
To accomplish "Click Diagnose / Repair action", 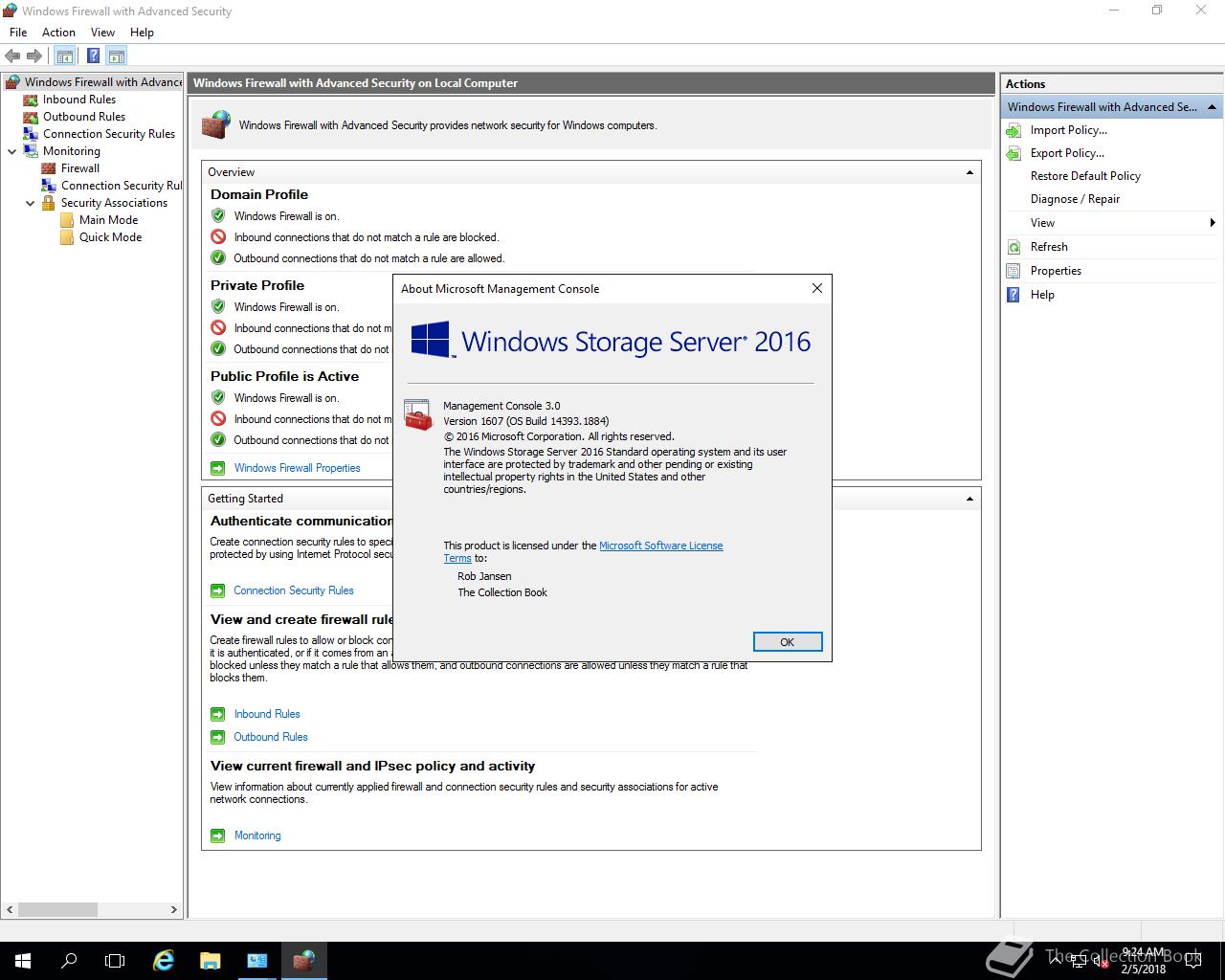I will [x=1075, y=199].
